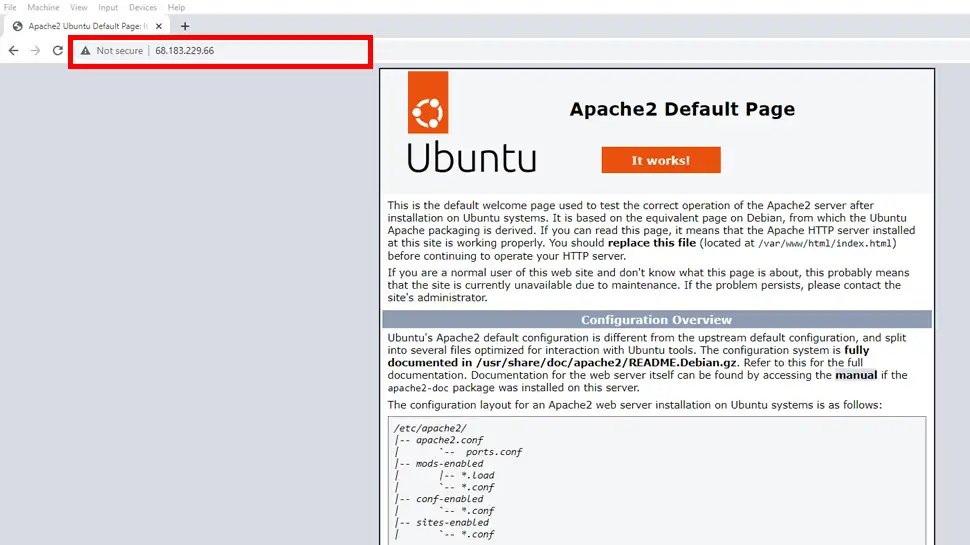Viewport: 970px width, 545px height.
Task: Click the Configuration Overview section header
Action: [656, 320]
